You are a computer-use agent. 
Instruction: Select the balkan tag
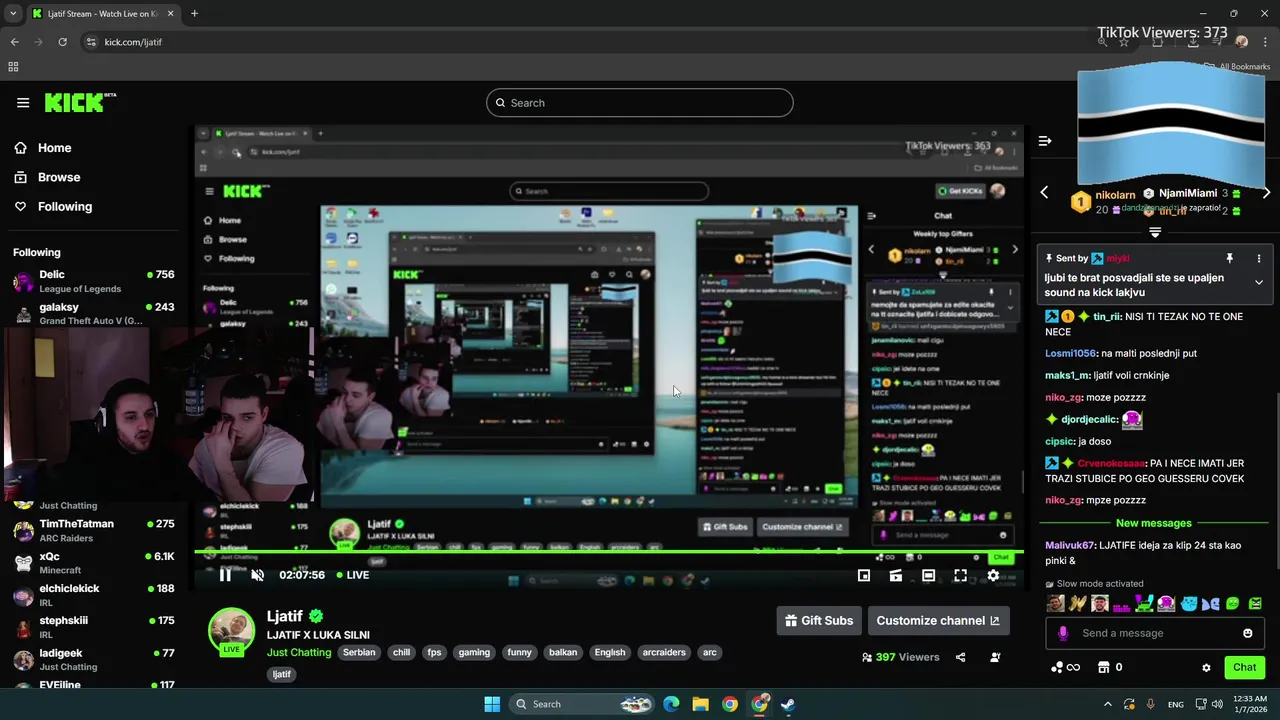pos(563,652)
